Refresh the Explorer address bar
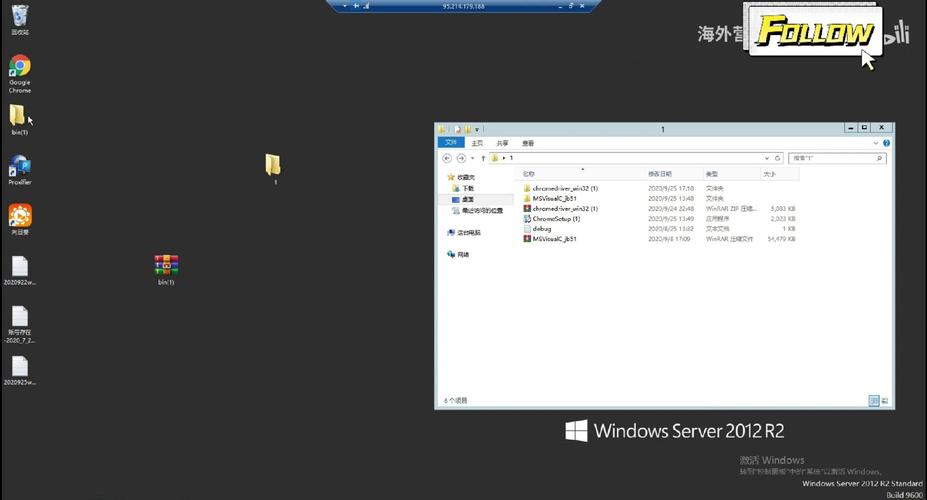 click(x=778, y=158)
